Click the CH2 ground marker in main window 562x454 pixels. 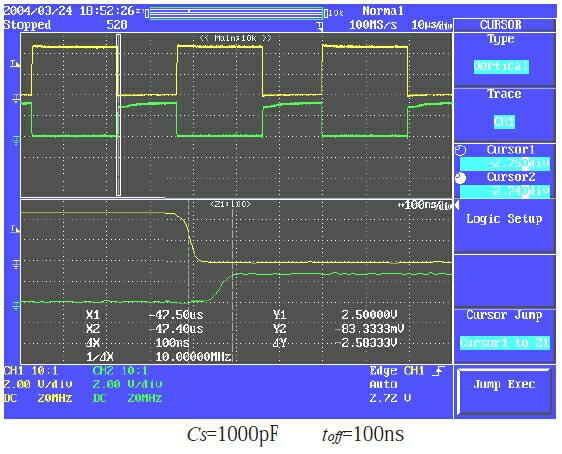[x=16, y=140]
